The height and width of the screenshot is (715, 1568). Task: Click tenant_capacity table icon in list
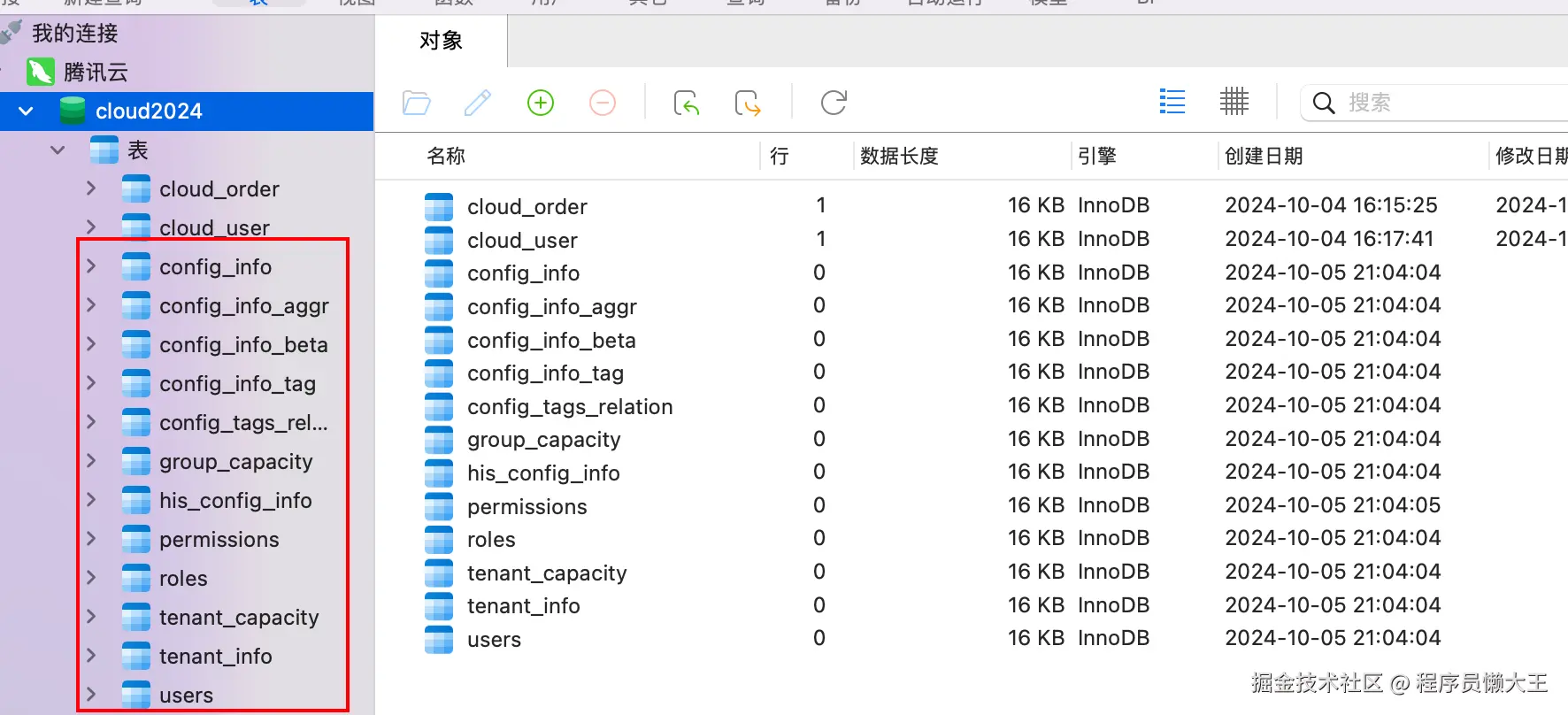(439, 573)
